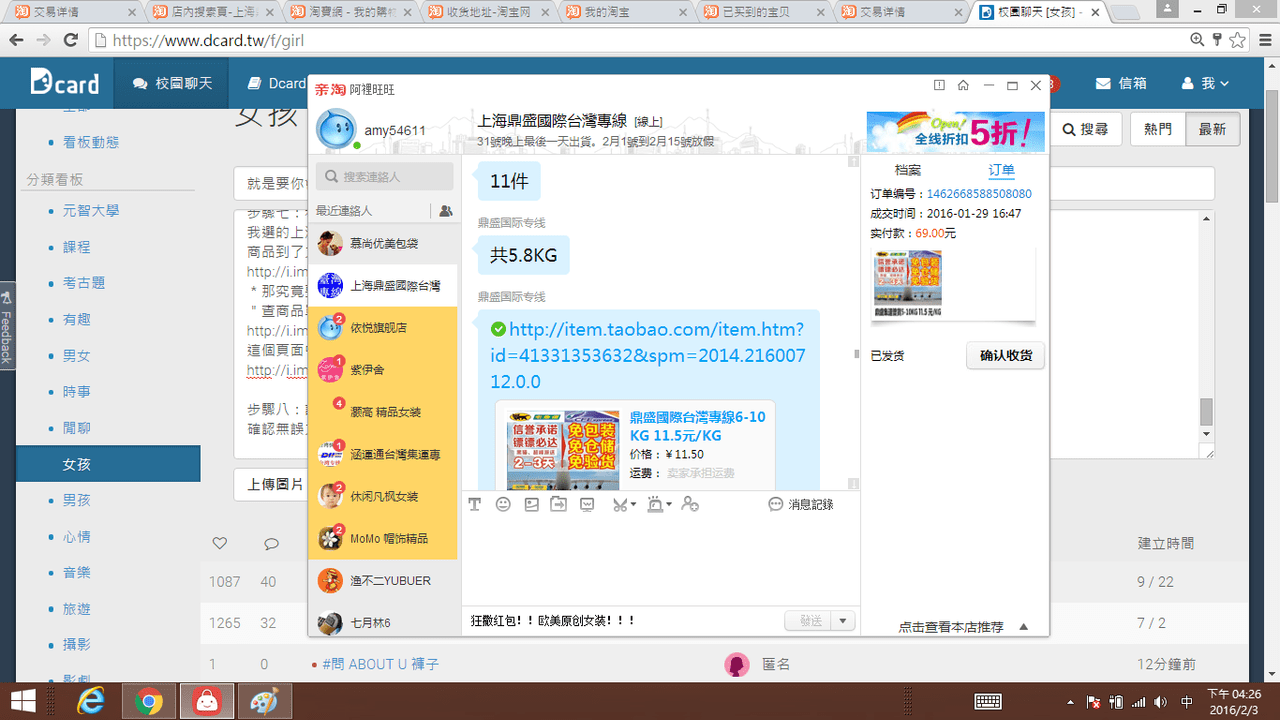Click the AliWangwang feedback exclamation icon

939,86
